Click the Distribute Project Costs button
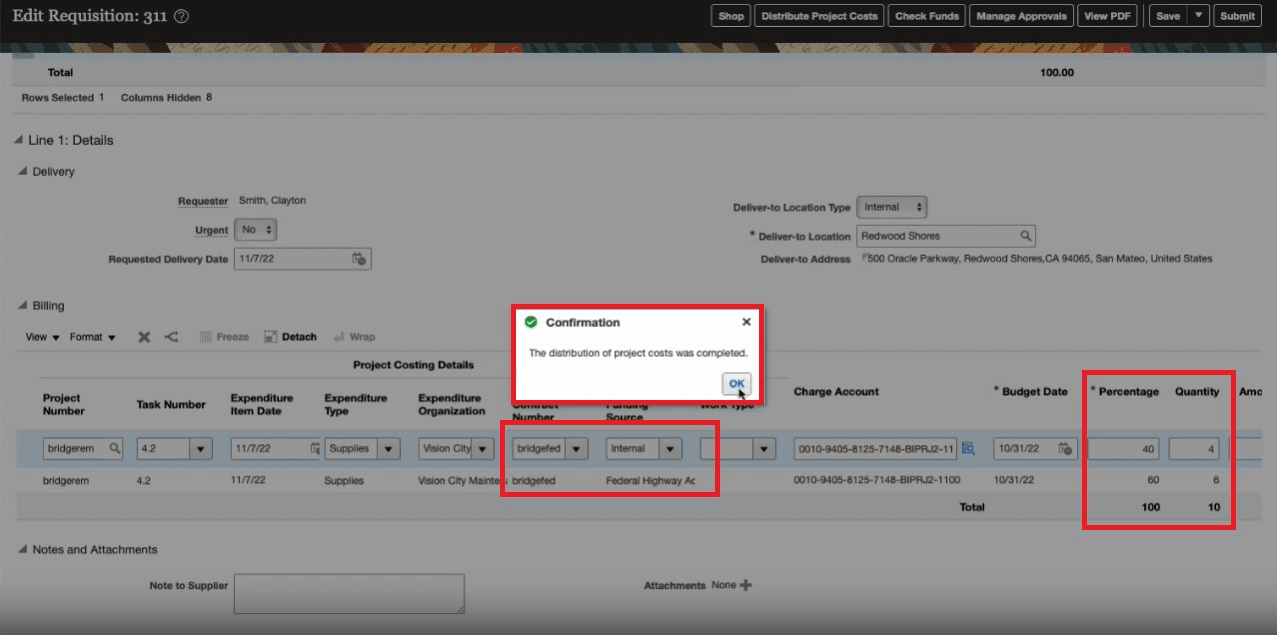The height and width of the screenshot is (635, 1277). pos(819,15)
